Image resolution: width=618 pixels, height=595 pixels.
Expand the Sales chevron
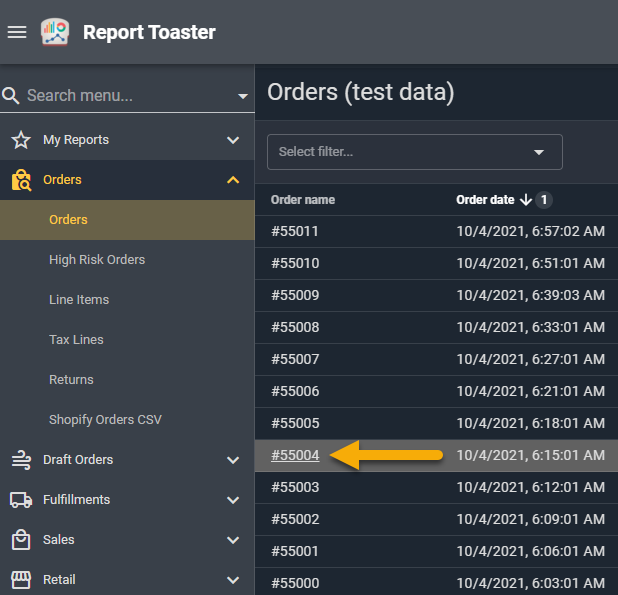coord(233,540)
